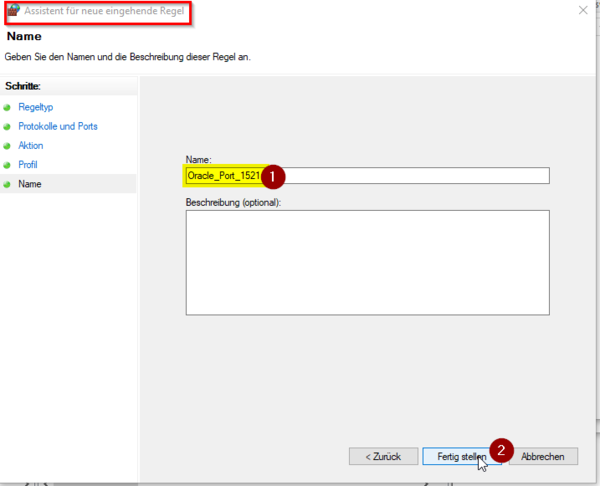Select the Profil step in sidebar

(x=28, y=165)
